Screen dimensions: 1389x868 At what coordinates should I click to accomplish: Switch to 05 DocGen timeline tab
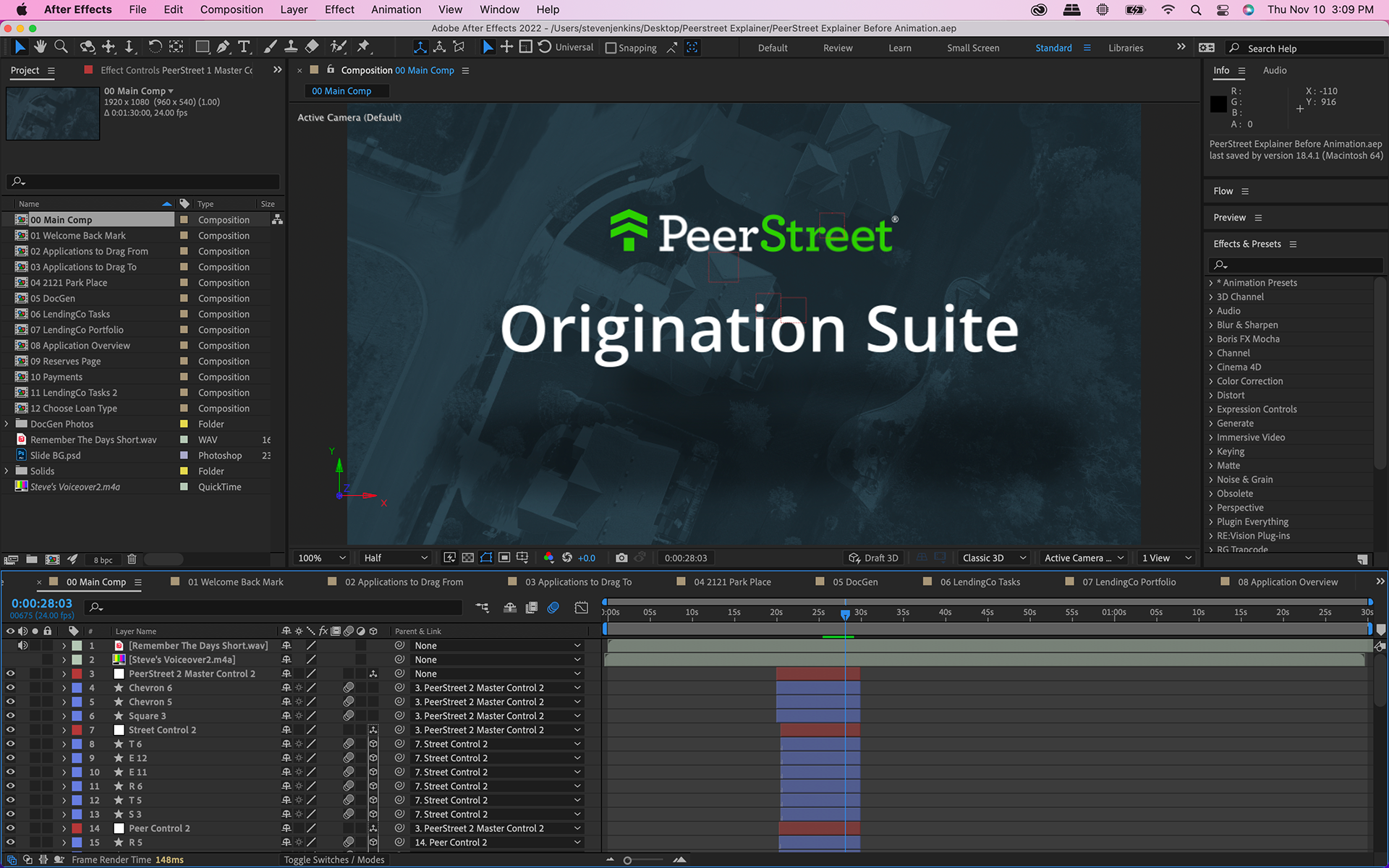(854, 582)
